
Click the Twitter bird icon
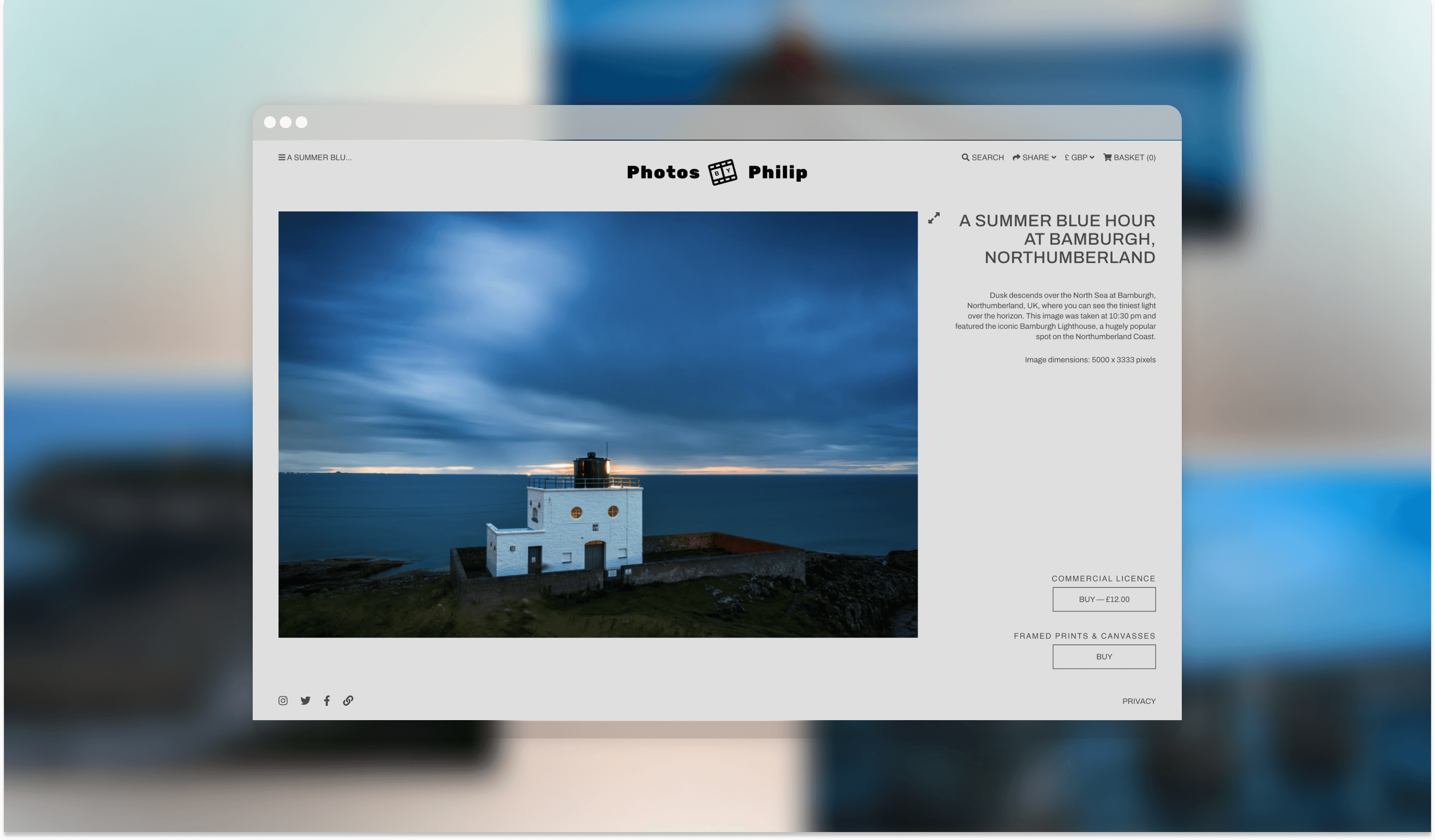click(305, 700)
